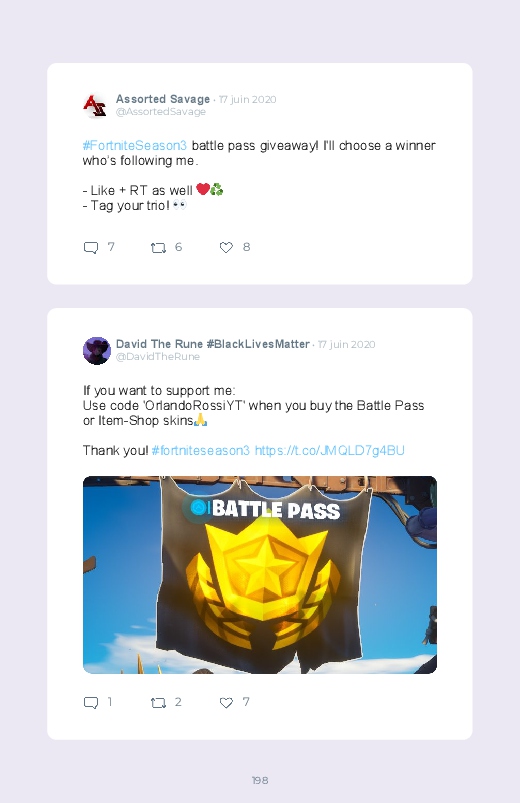Open Assorted Savage profile avatar
The width and height of the screenshot is (520, 803).
click(96, 105)
